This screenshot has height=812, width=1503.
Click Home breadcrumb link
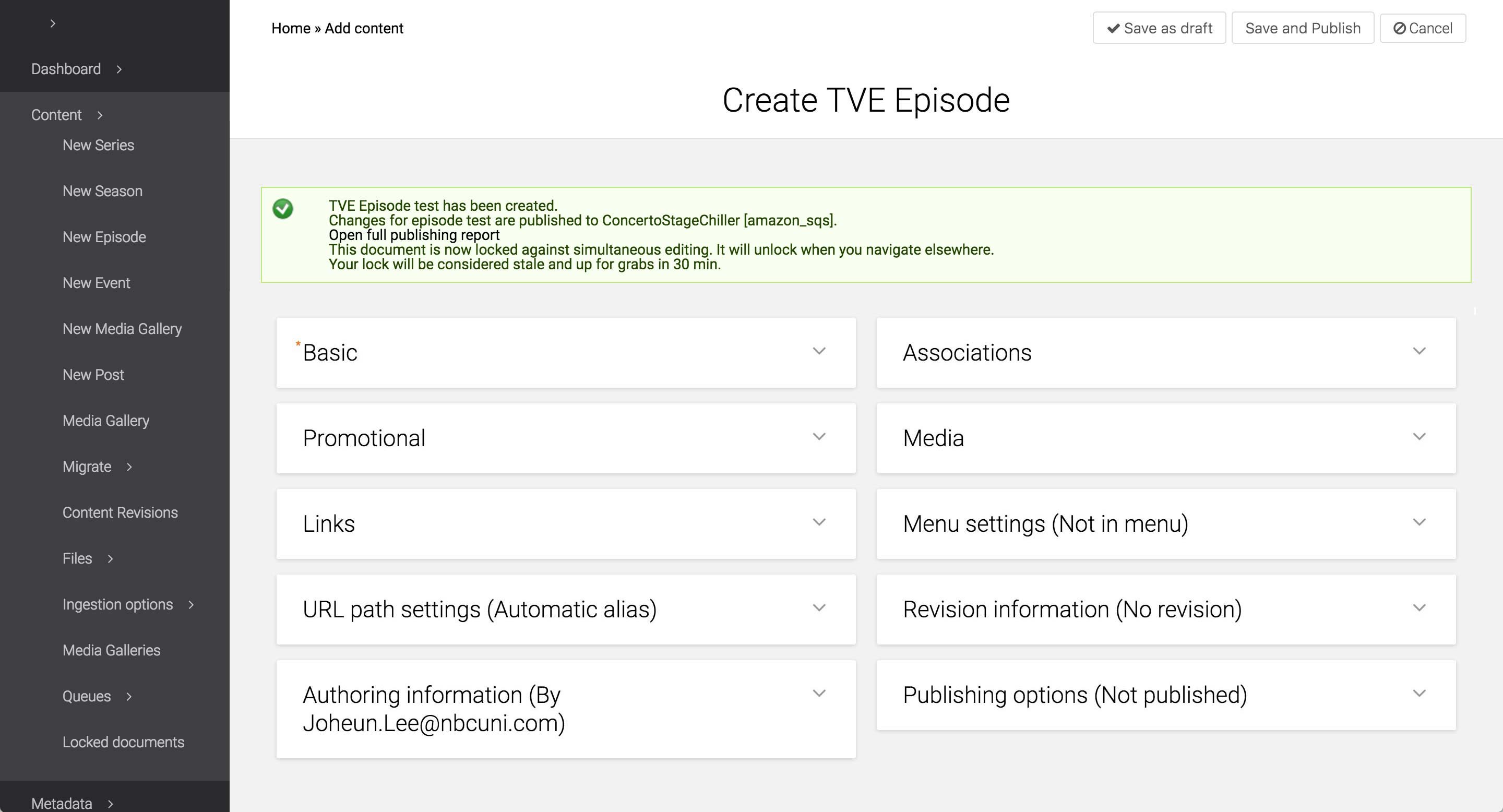click(291, 28)
